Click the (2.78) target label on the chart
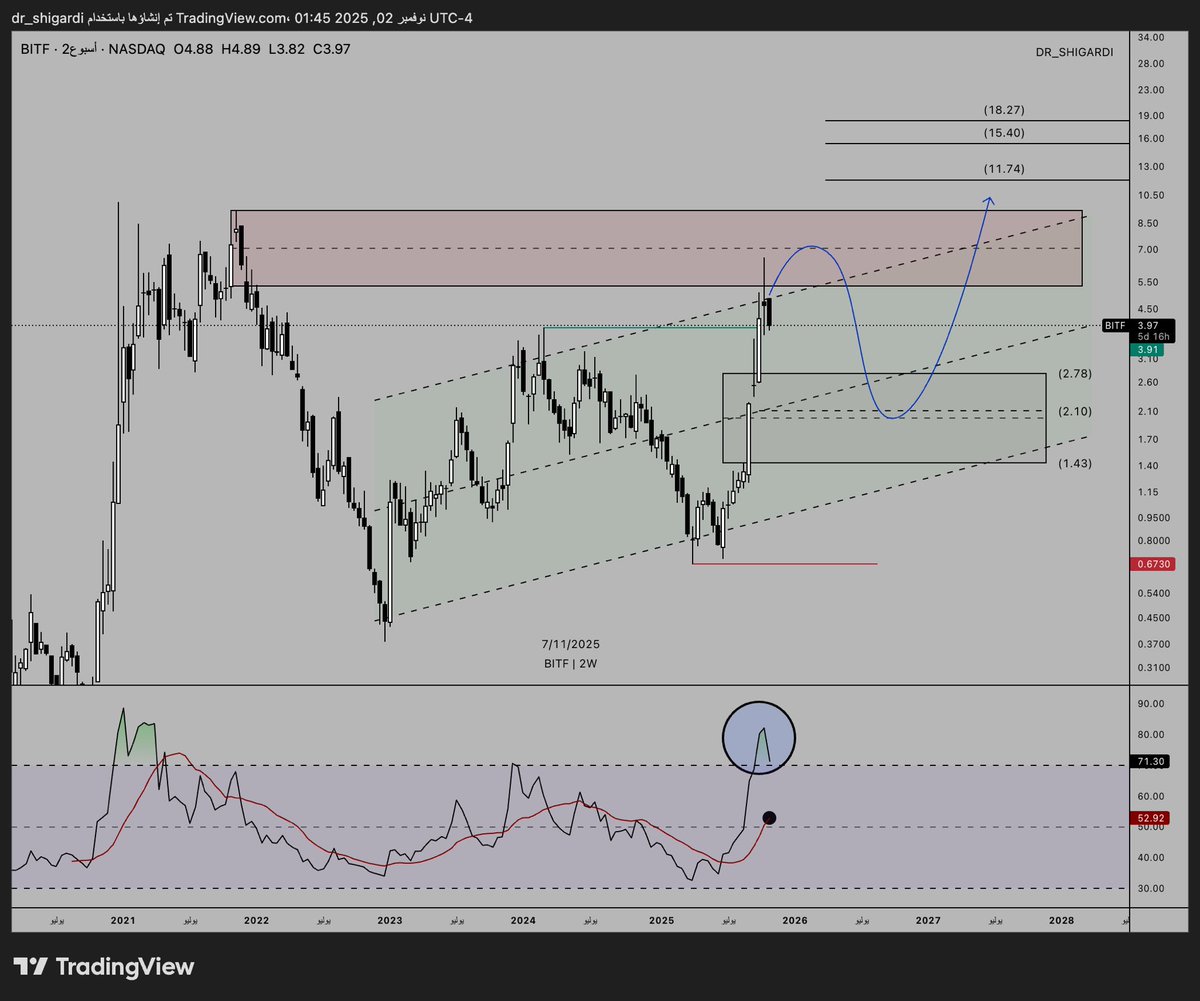The width and height of the screenshot is (1200, 1001). (1075, 374)
